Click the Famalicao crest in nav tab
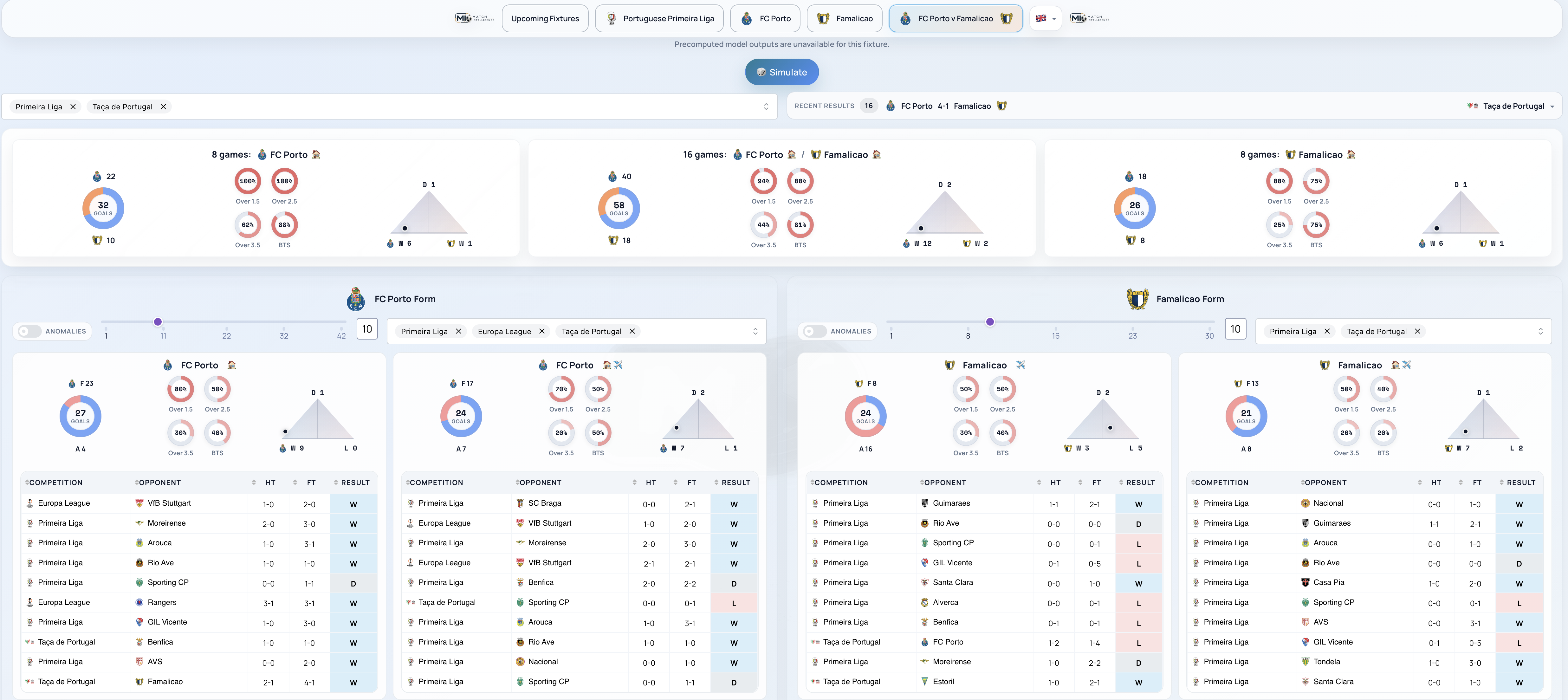This screenshot has width=1568, height=700. 823,19
